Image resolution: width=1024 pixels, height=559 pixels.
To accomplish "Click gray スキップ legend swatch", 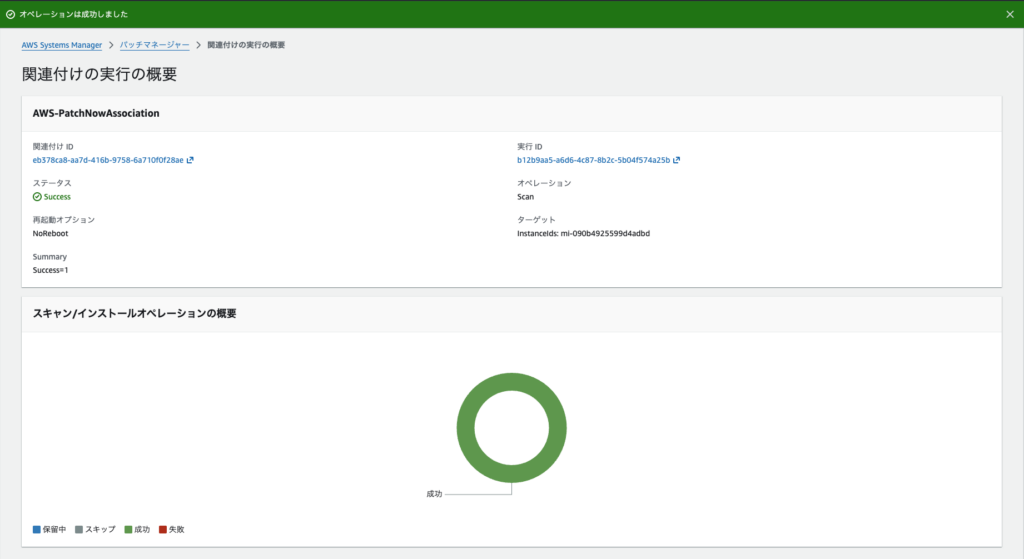I will (x=79, y=530).
